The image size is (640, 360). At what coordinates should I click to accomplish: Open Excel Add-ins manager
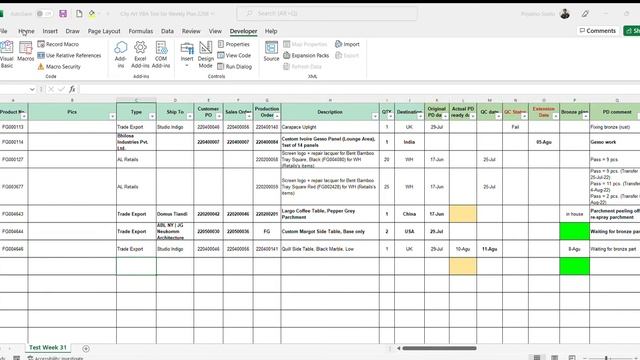140,54
